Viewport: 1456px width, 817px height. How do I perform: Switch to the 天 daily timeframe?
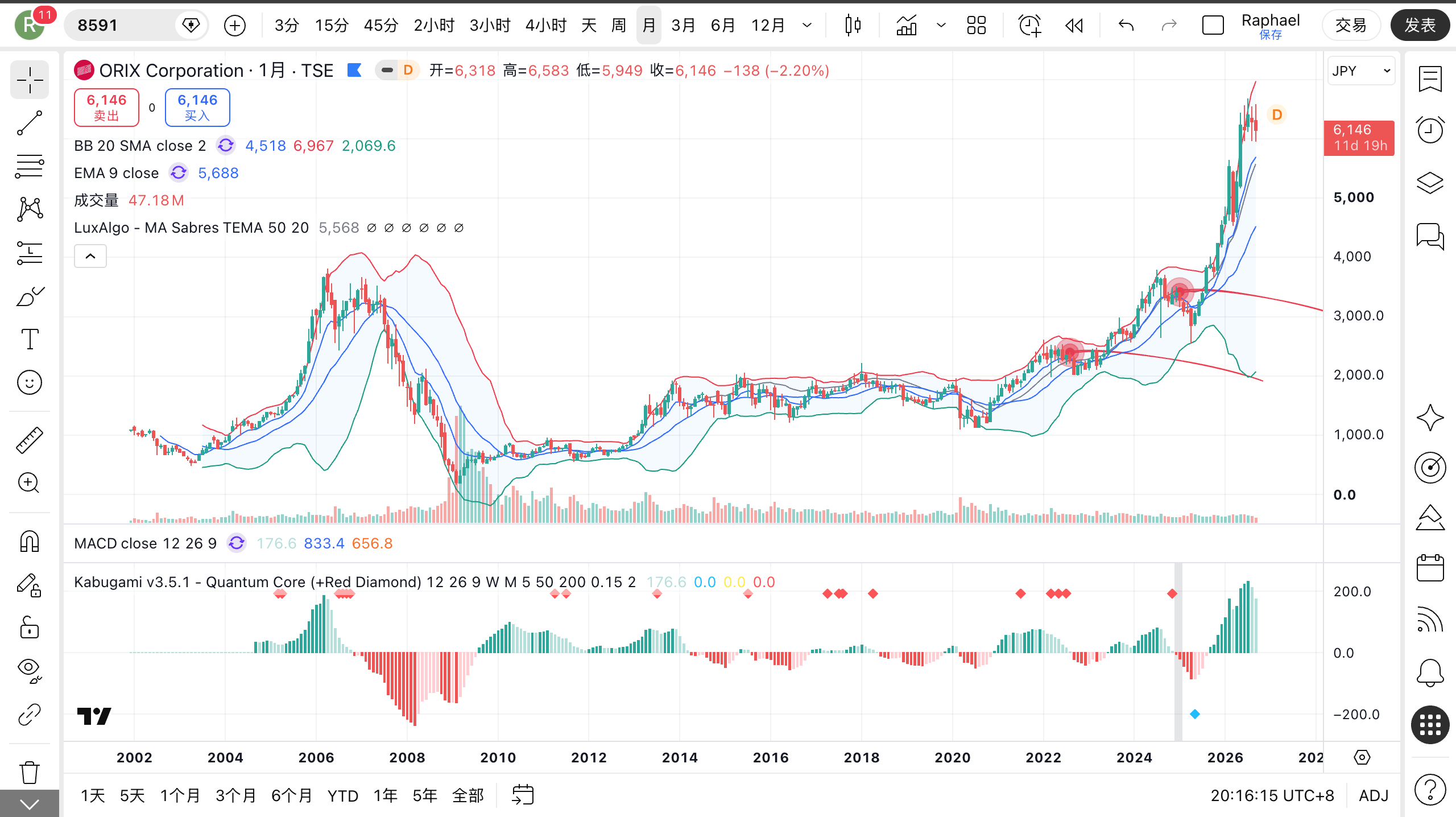[589, 25]
